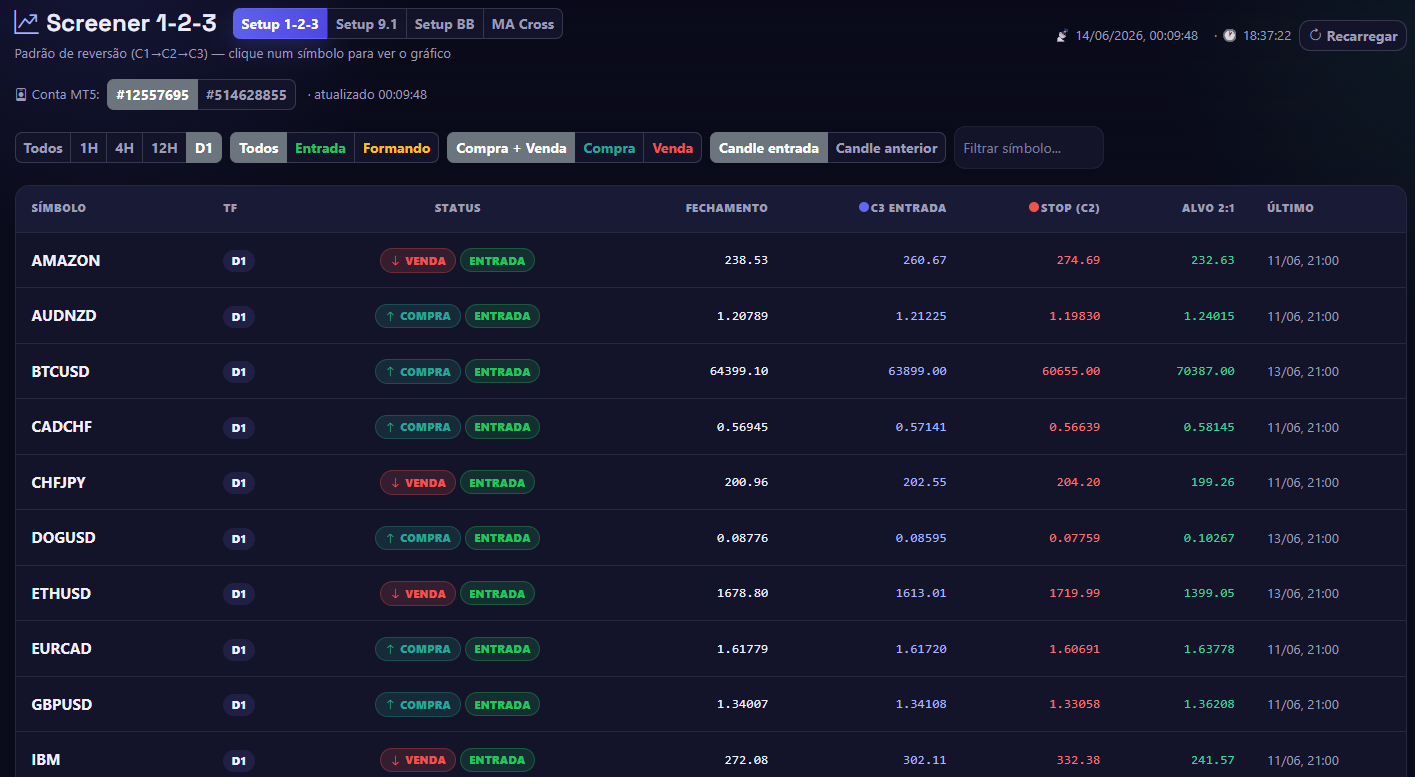
Task: Switch to the MA Cross tab
Action: 523,24
